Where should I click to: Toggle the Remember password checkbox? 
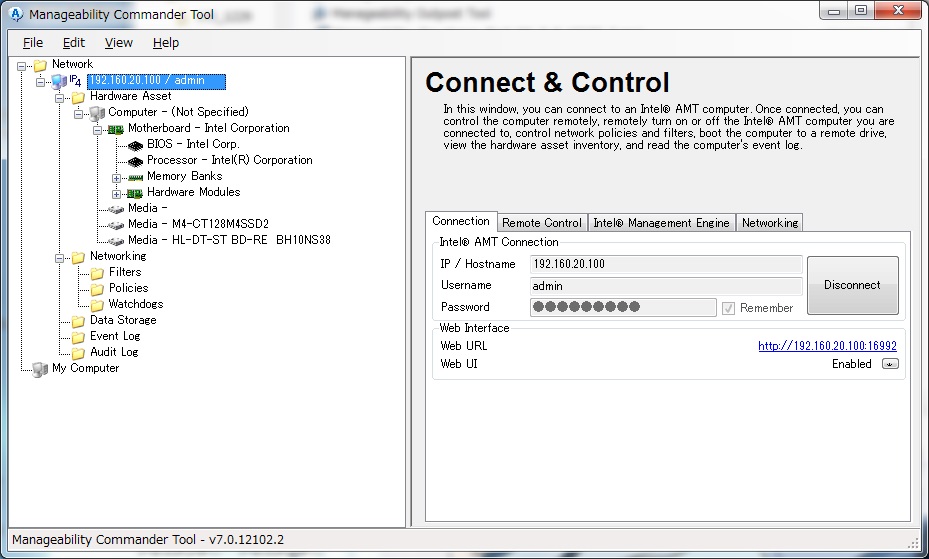(728, 308)
